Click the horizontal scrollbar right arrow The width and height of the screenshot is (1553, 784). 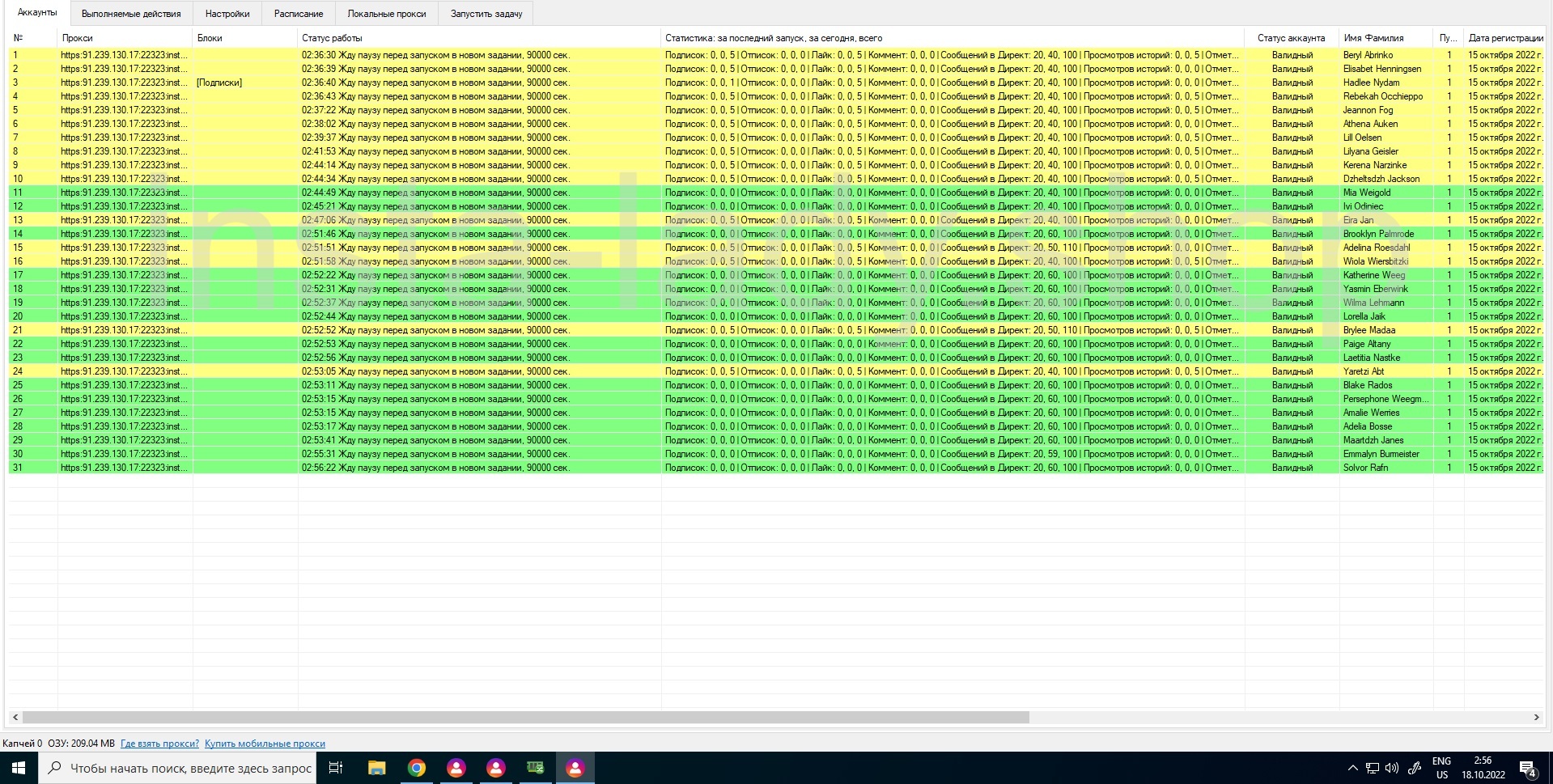click(1536, 717)
